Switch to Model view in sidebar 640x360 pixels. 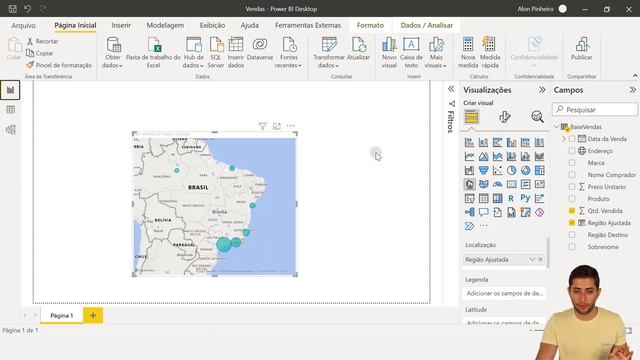[x=11, y=130]
